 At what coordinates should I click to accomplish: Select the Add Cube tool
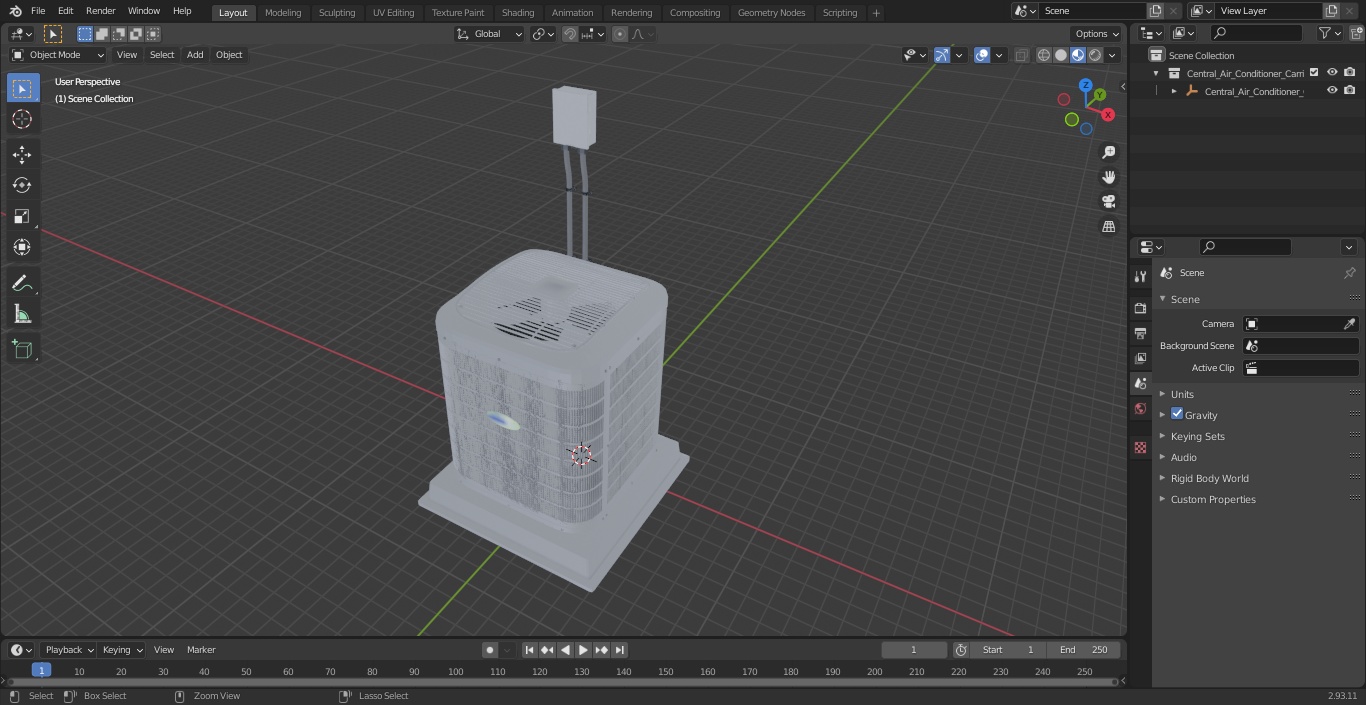coord(22,350)
